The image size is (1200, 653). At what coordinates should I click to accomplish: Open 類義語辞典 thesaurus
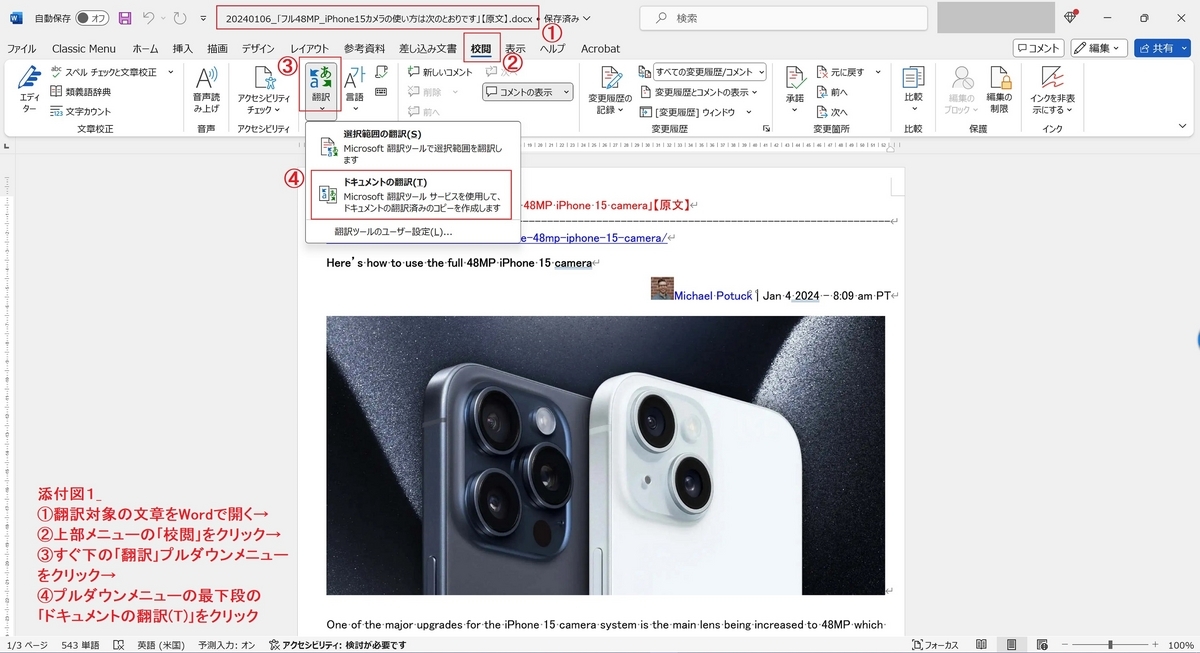tap(81, 92)
